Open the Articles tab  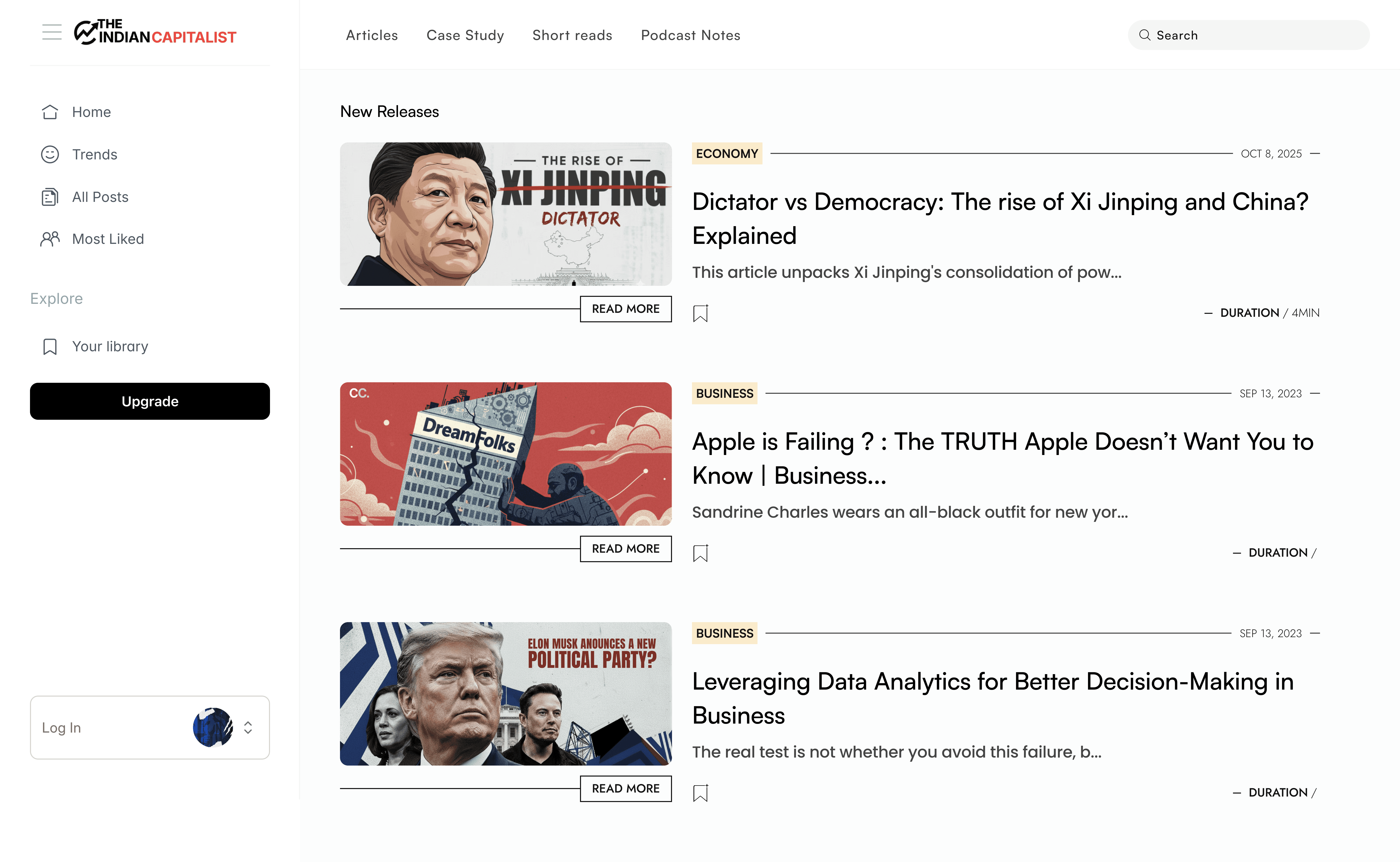[x=372, y=35]
